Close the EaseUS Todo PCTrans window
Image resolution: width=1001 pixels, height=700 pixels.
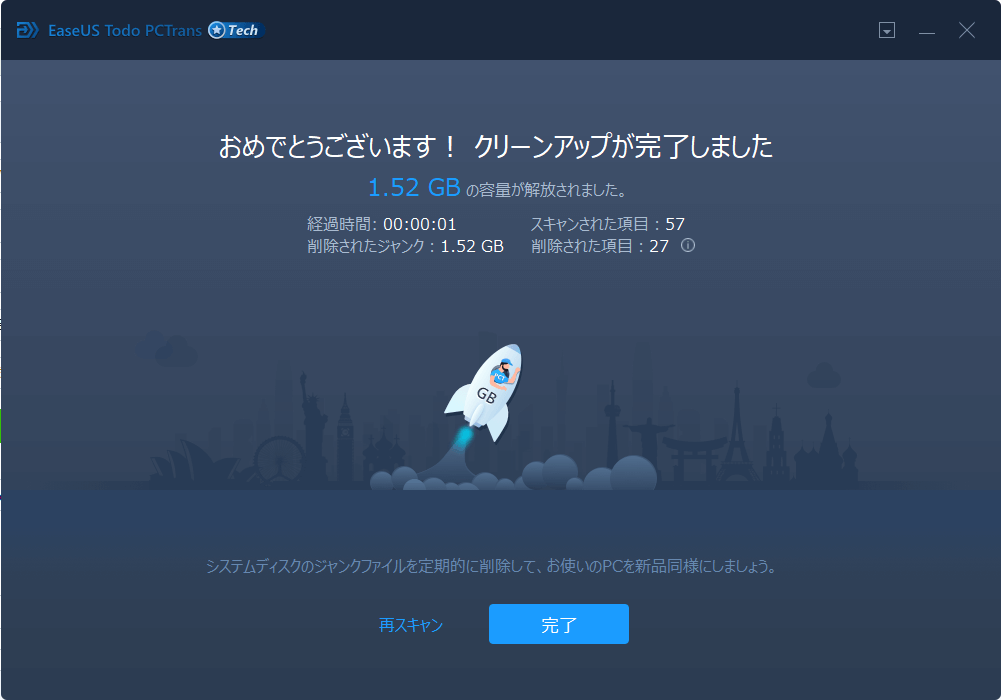coord(967,31)
